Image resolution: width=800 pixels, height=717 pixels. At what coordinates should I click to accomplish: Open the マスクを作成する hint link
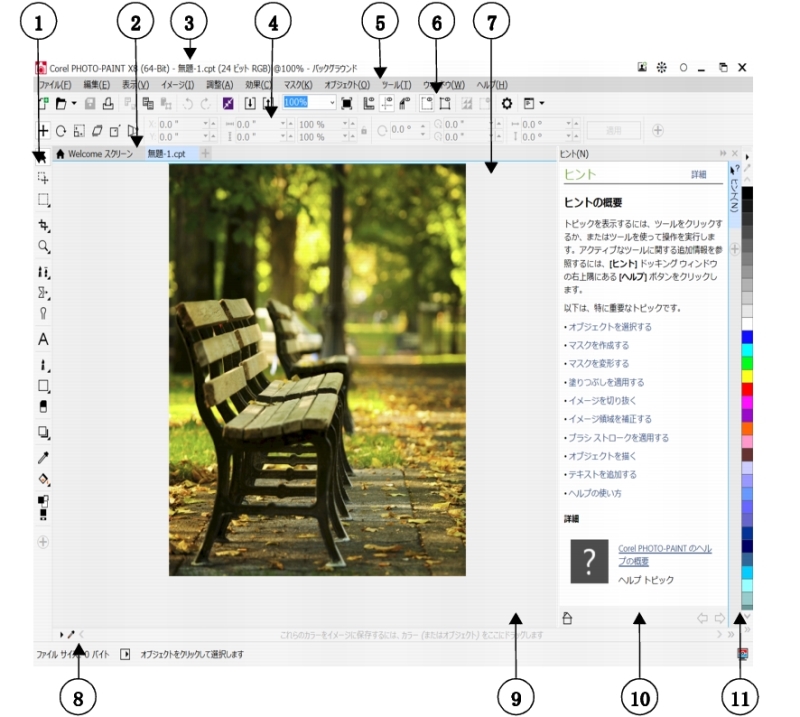click(x=598, y=345)
